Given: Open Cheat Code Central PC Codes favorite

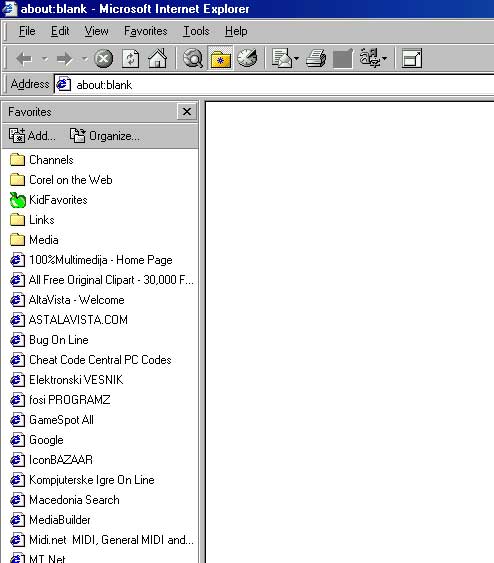Looking at the screenshot, I should click(91, 360).
